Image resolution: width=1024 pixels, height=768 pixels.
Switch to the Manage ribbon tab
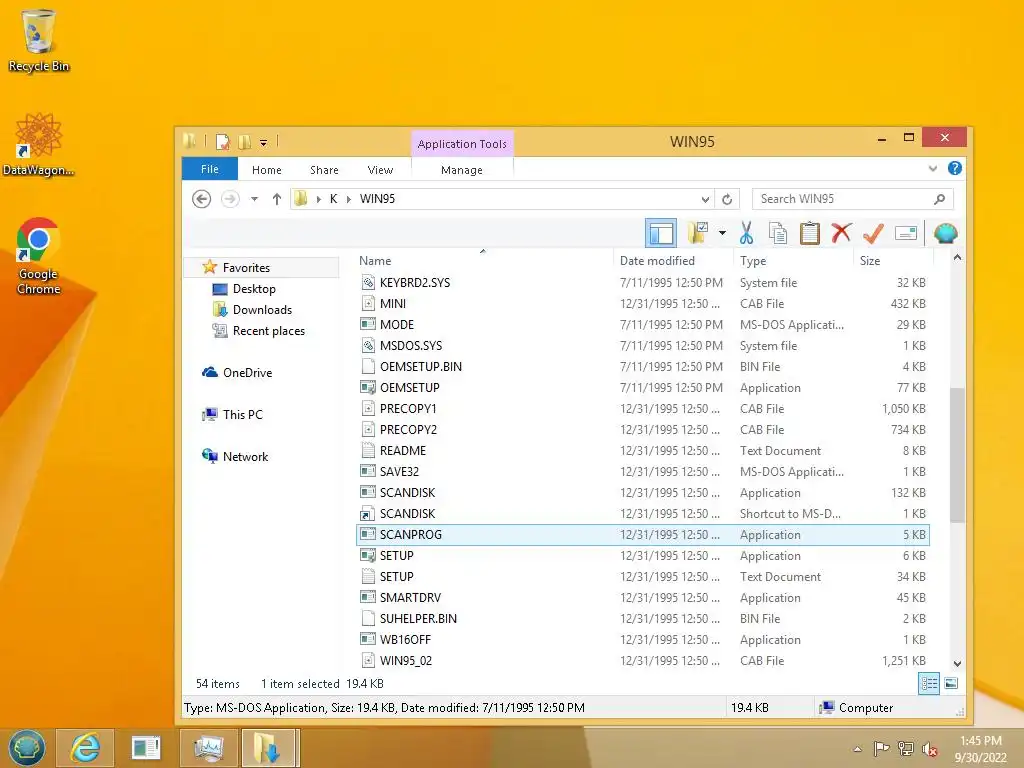462,170
